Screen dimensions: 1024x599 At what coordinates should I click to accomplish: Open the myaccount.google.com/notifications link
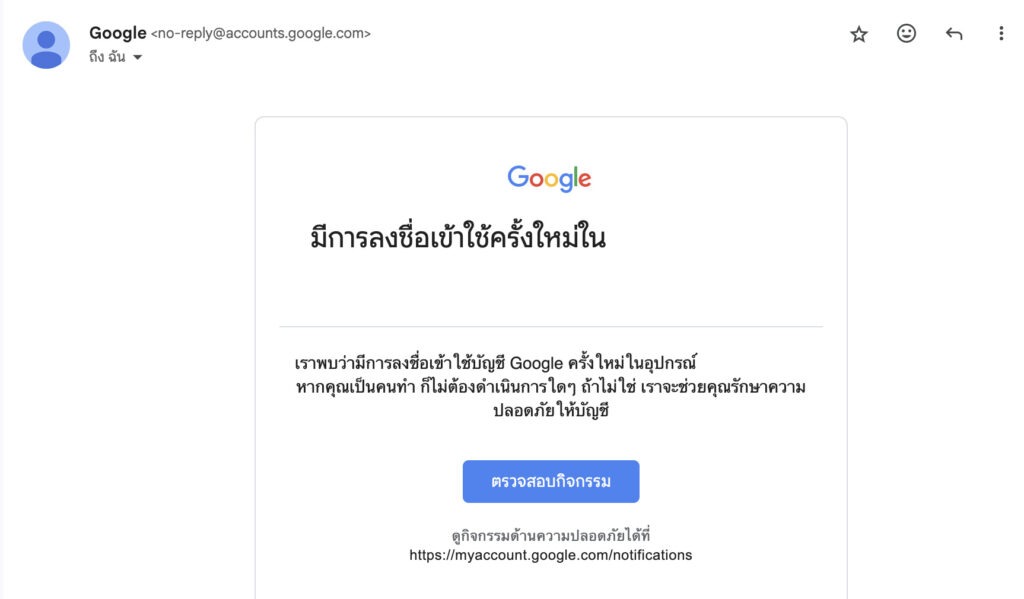point(550,555)
